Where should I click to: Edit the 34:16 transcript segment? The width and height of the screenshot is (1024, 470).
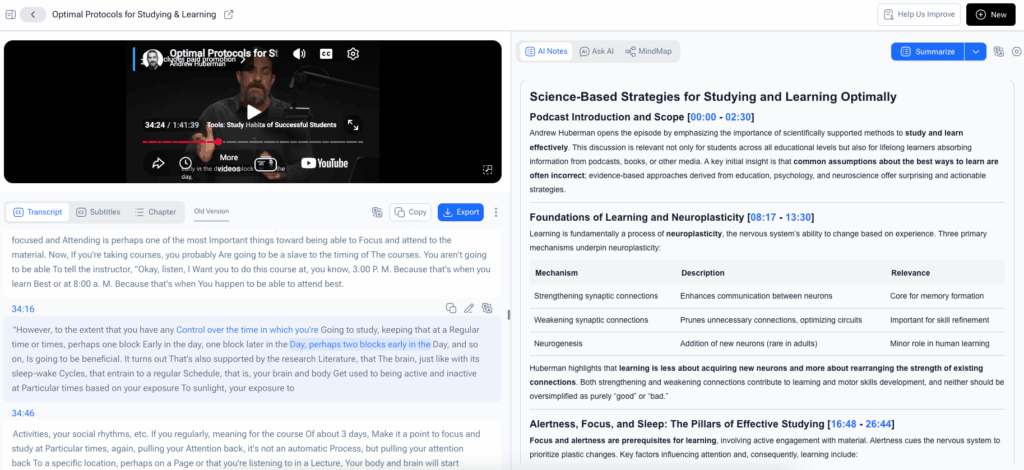[469, 308]
